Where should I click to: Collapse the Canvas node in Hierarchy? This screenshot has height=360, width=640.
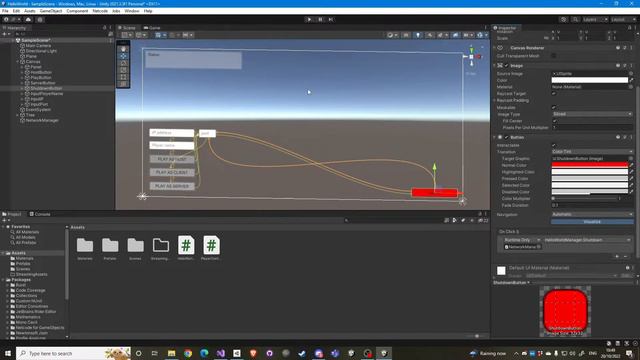click(x=17, y=62)
